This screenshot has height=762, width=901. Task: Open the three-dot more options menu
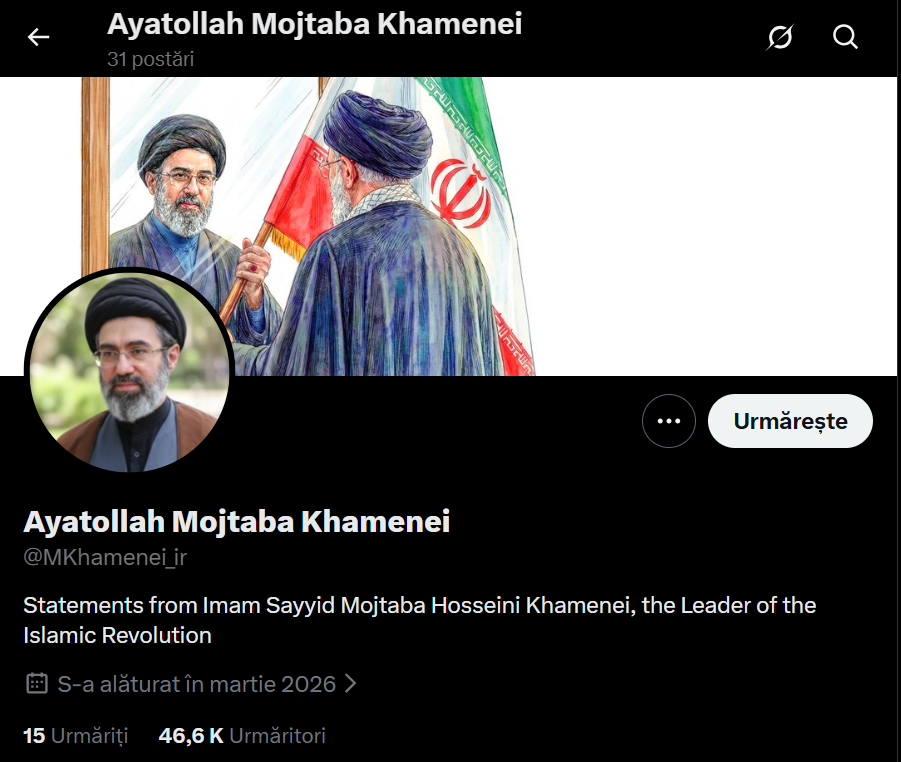pyautogui.click(x=669, y=421)
